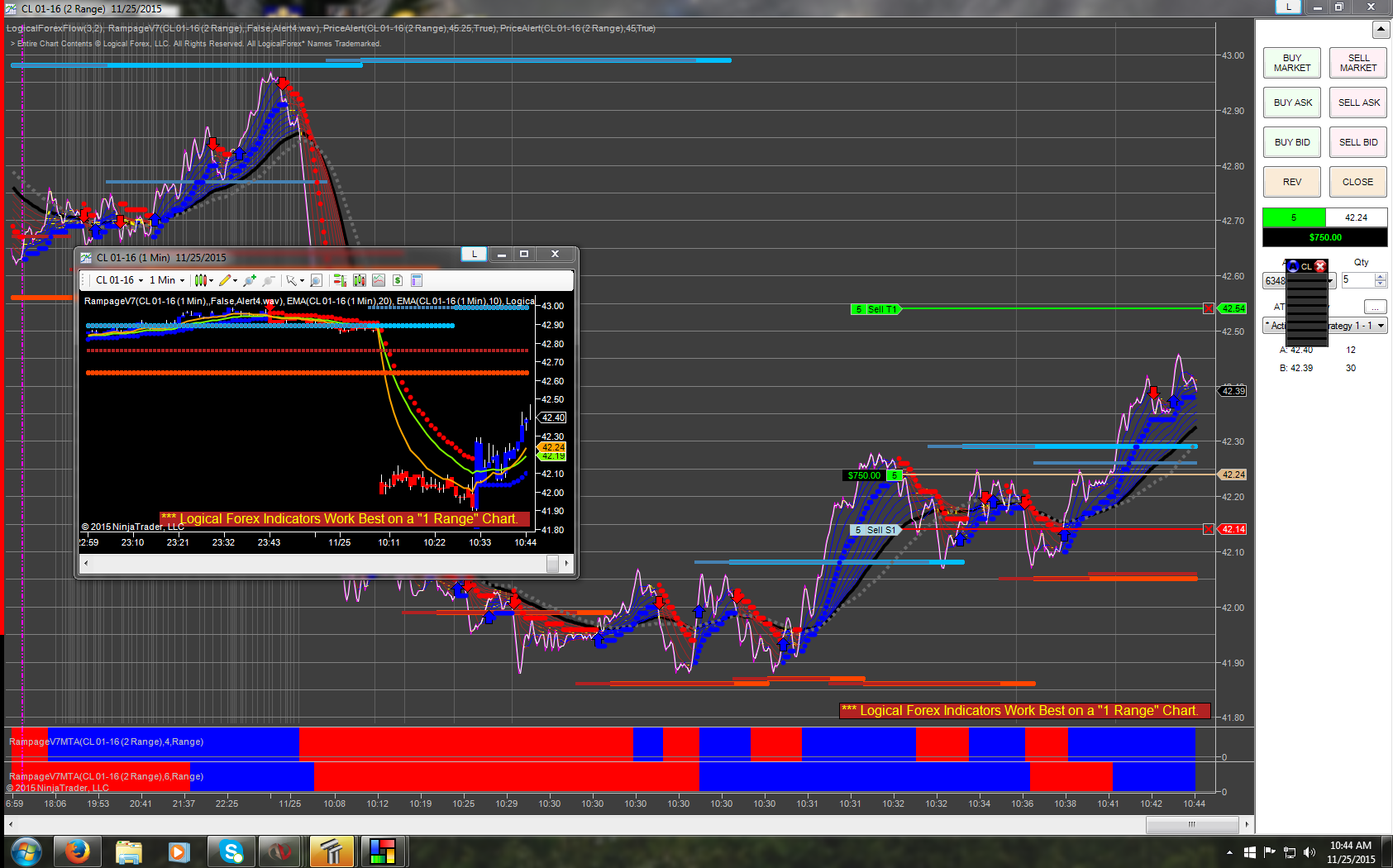Click the 1 Min chart horizontal scrollbar thumb
The height and width of the screenshot is (868, 1393).
pos(552,564)
